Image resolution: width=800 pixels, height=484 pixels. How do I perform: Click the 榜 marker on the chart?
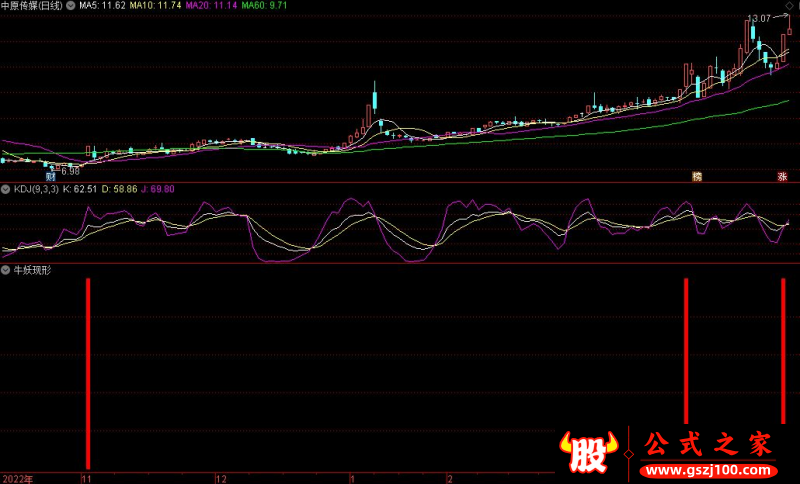click(697, 176)
